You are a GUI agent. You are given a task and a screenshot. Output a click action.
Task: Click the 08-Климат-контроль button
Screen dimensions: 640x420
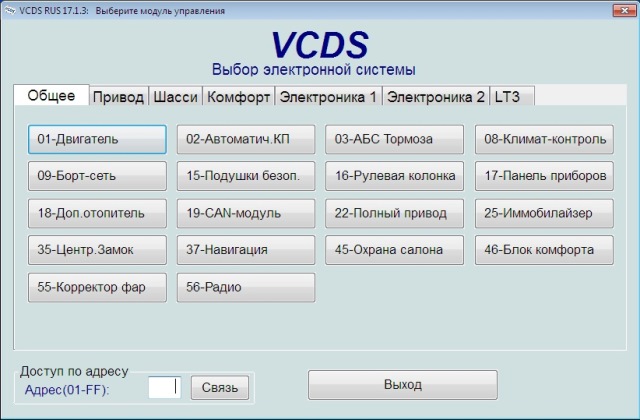544,139
